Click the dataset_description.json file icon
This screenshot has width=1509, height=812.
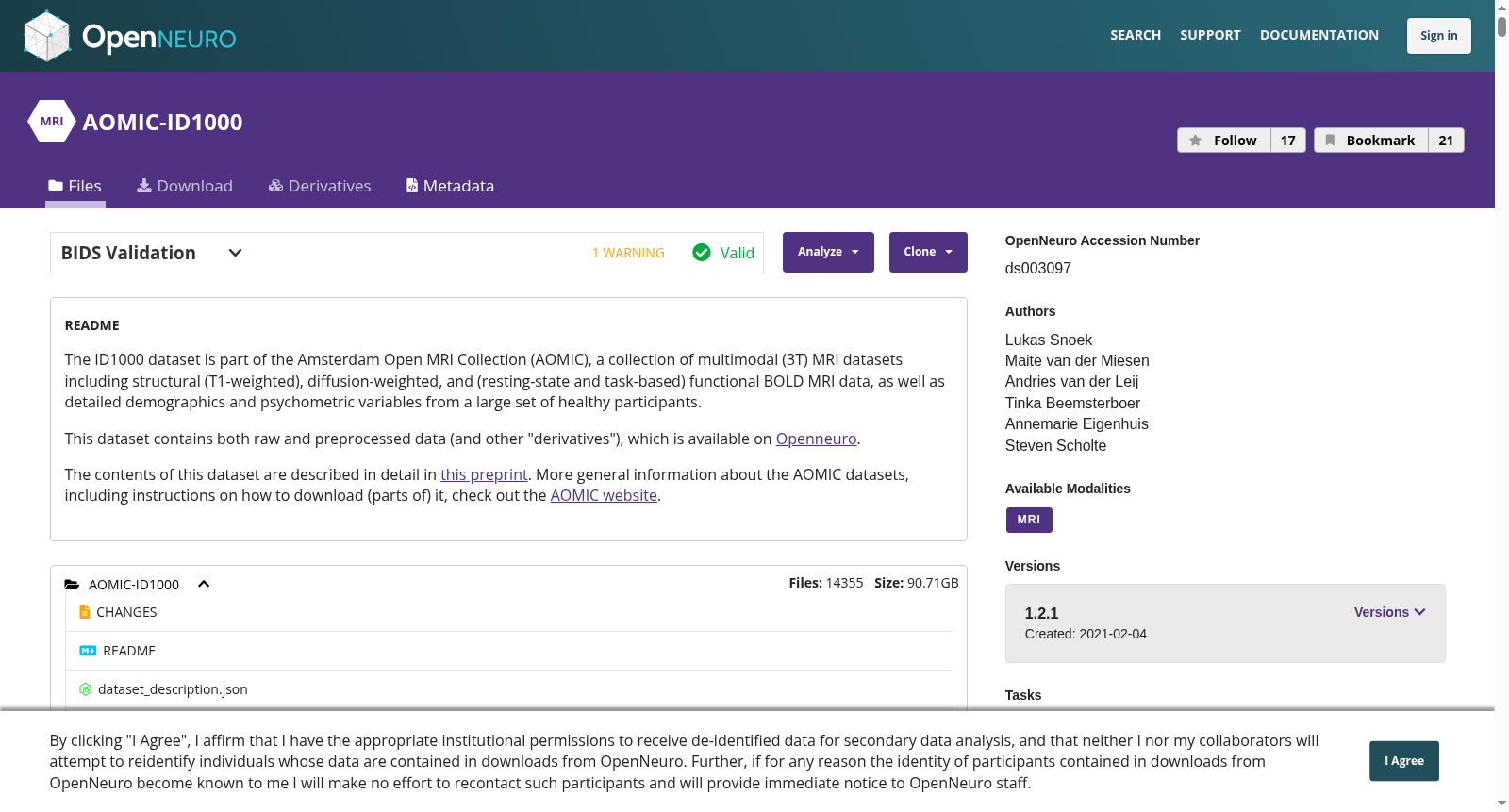coord(85,689)
